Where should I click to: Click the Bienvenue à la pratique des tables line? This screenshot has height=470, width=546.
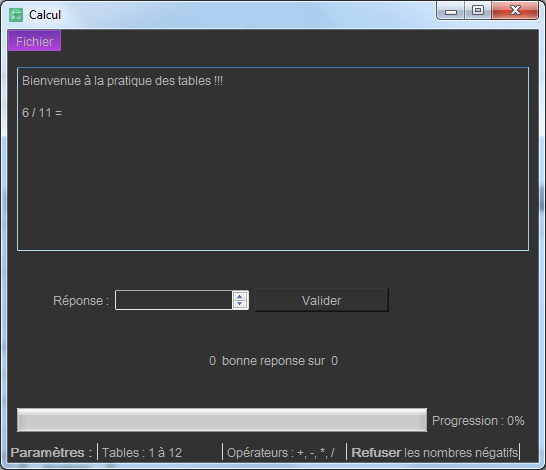click(x=122, y=81)
